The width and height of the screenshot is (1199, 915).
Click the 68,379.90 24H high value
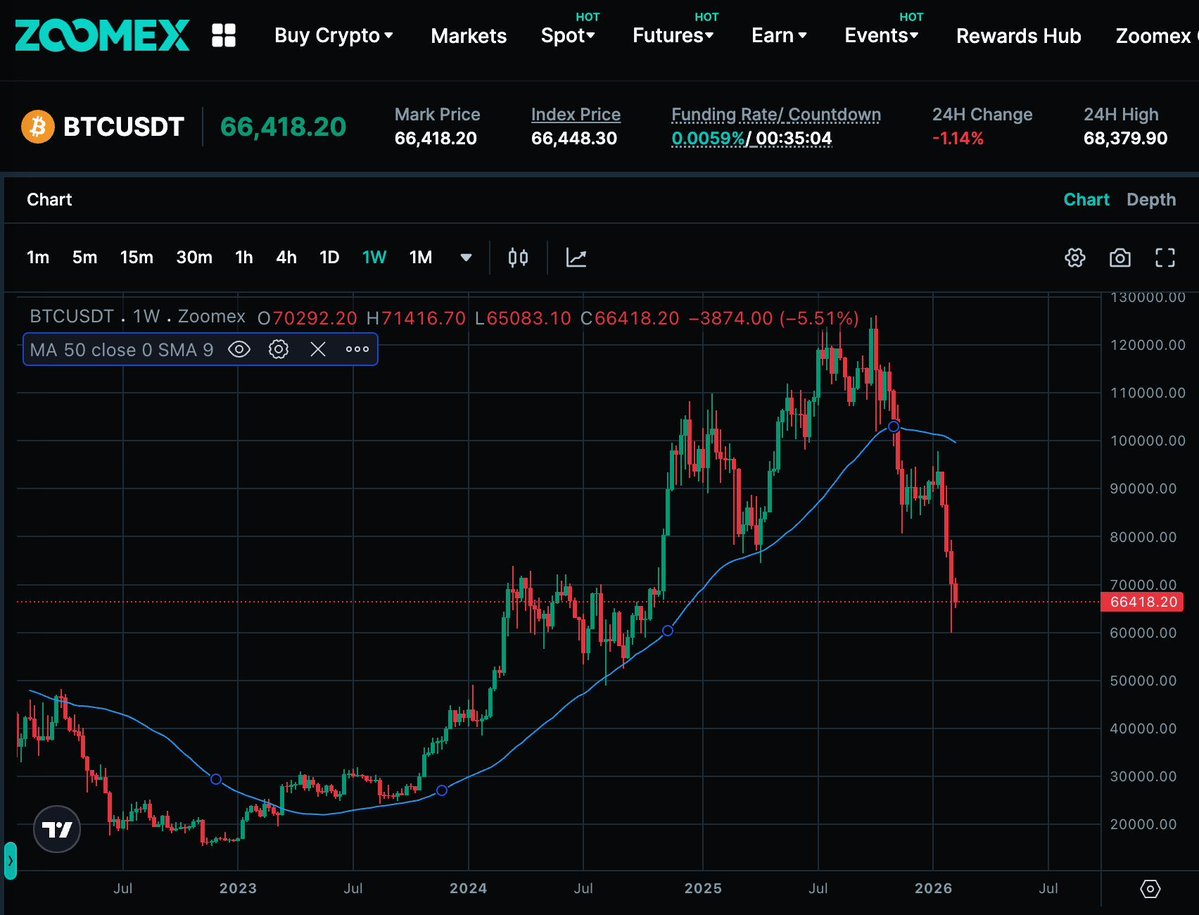coord(1125,138)
